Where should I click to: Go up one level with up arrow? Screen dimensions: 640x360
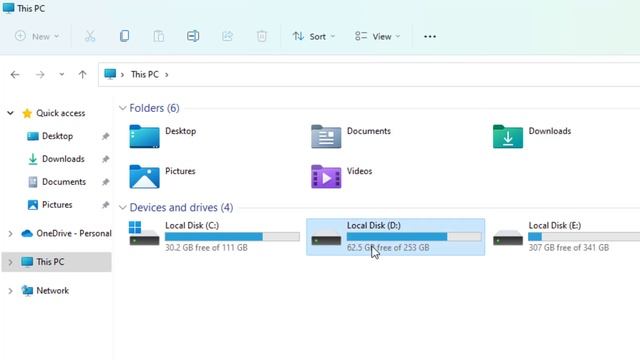tap(82, 74)
